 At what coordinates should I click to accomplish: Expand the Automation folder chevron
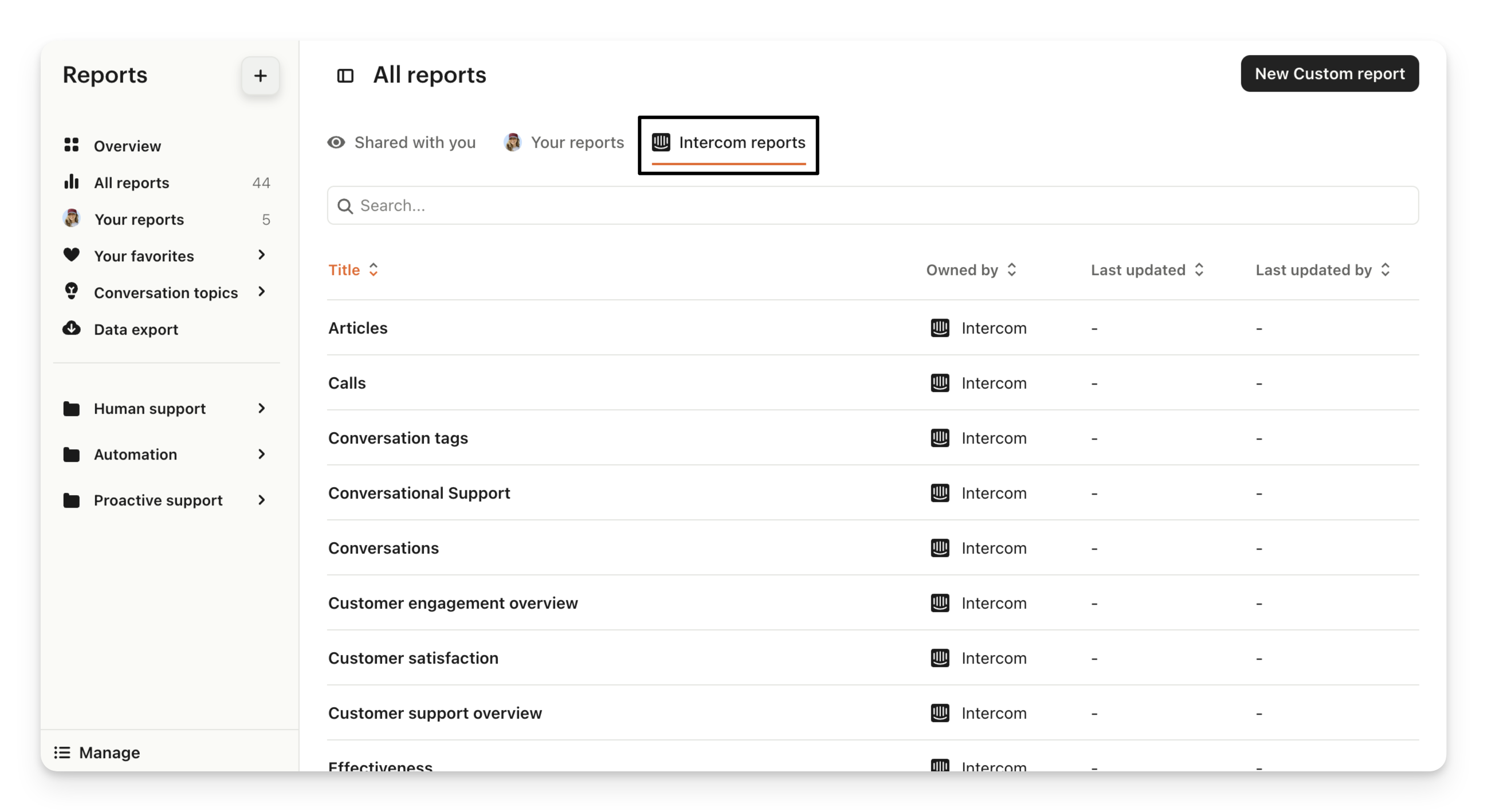[261, 454]
